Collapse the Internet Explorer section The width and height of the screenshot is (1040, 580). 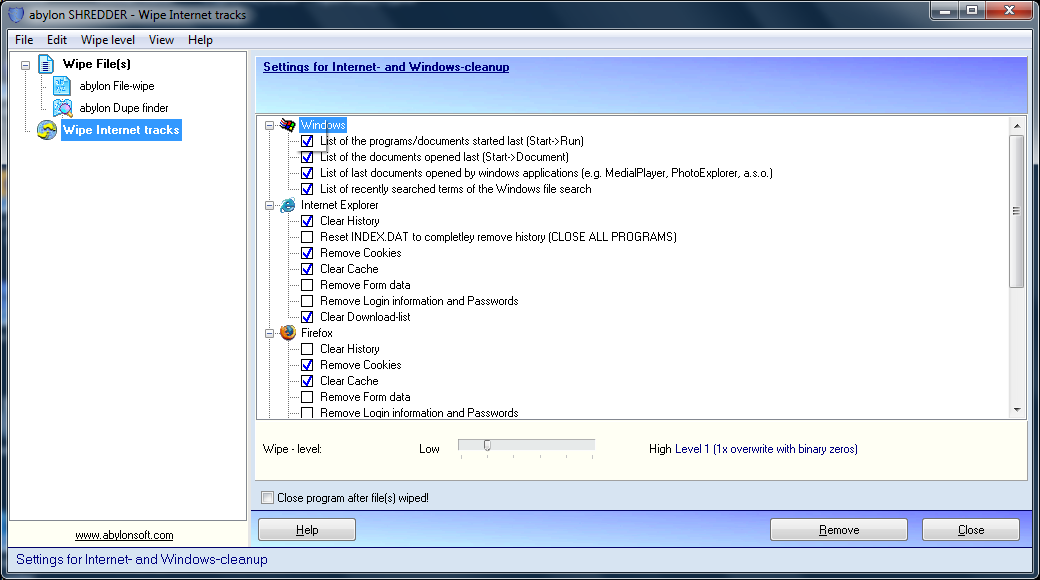(269, 206)
